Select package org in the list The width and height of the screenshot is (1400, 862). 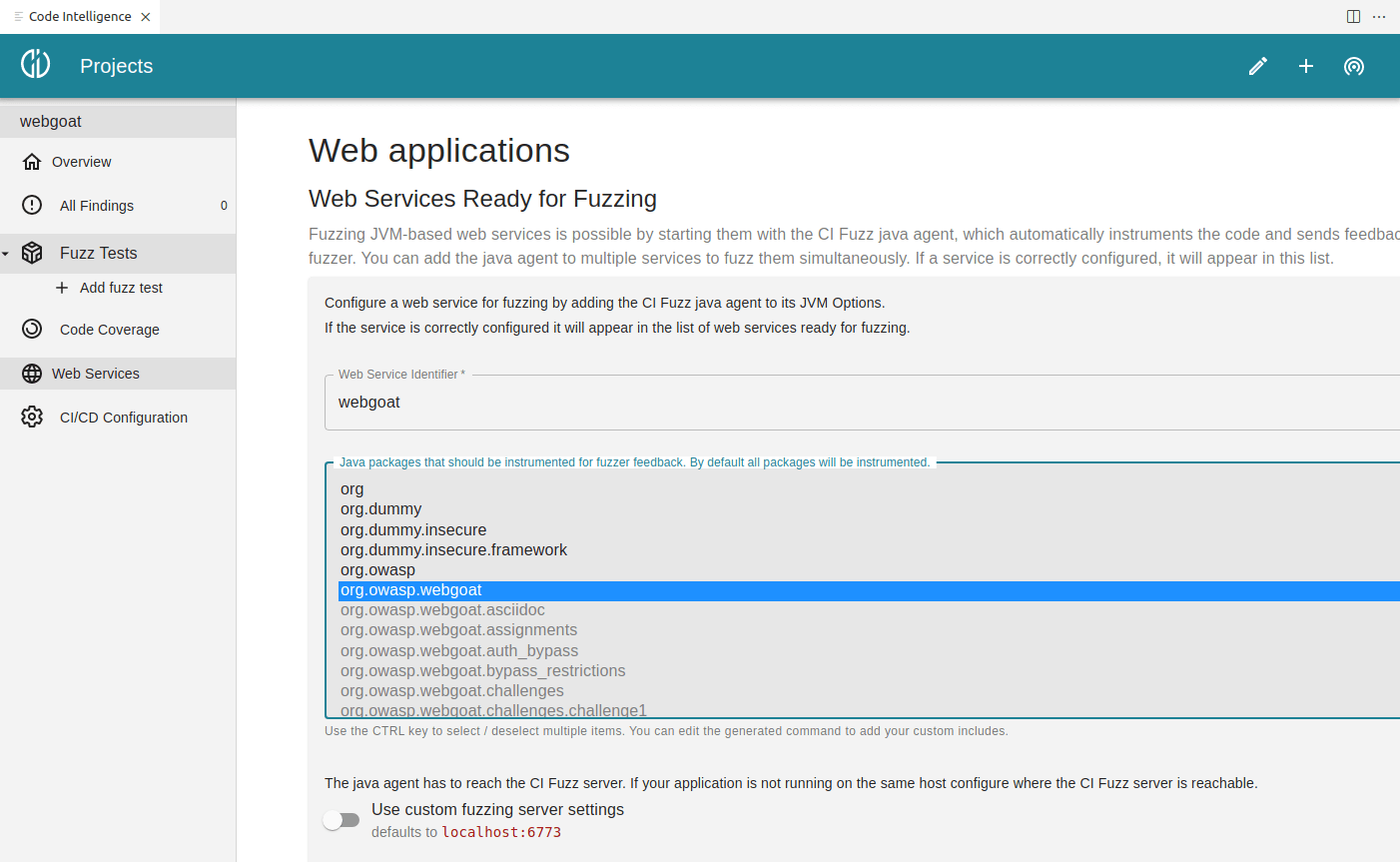pos(869,489)
